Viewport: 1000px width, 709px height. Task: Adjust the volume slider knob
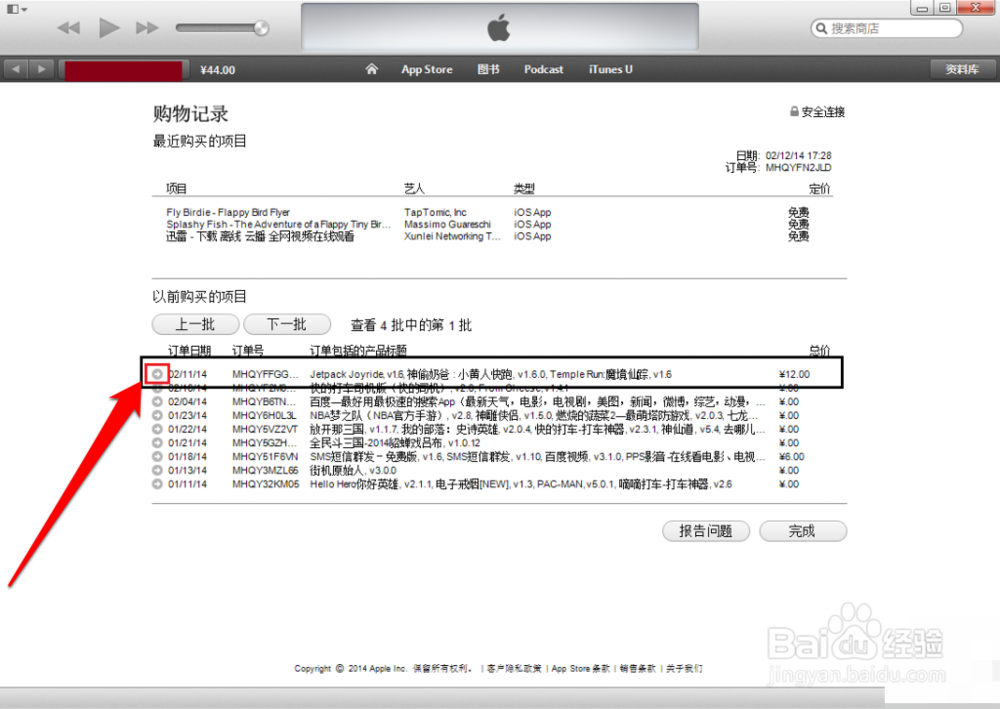coord(261,27)
